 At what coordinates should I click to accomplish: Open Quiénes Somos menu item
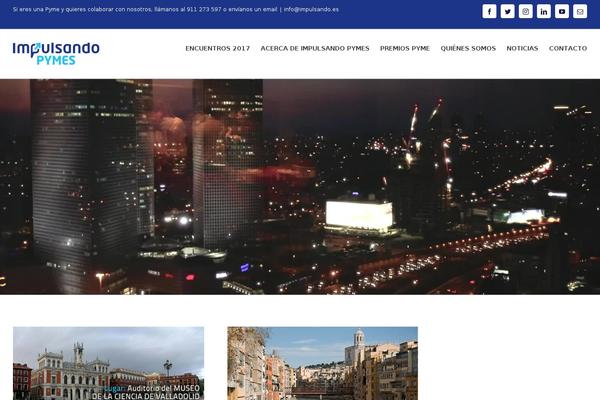coord(468,48)
